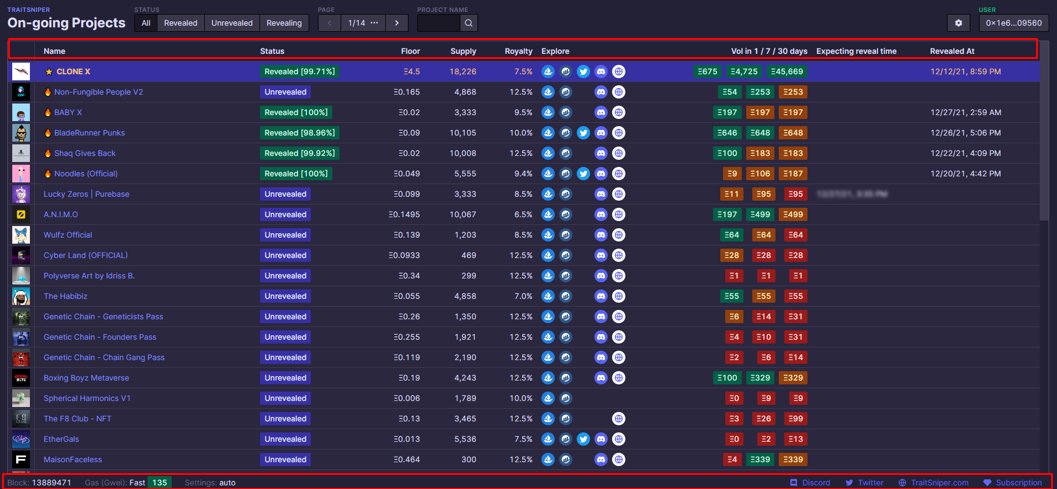The image size is (1057, 489).
Task: Sort by the Revealed At column header
Action: pyautogui.click(x=952, y=51)
